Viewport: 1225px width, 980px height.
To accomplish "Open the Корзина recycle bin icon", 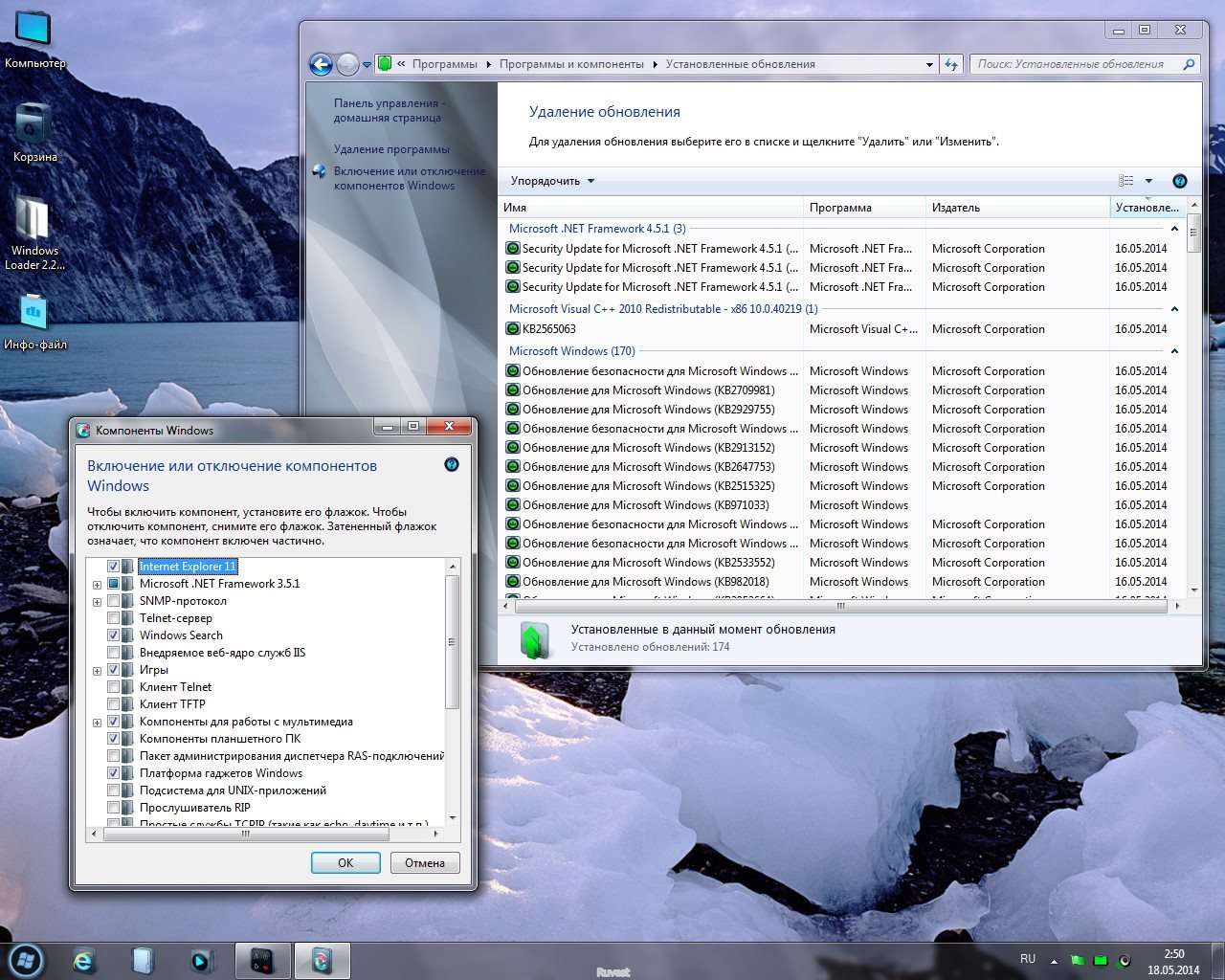I will (33, 131).
